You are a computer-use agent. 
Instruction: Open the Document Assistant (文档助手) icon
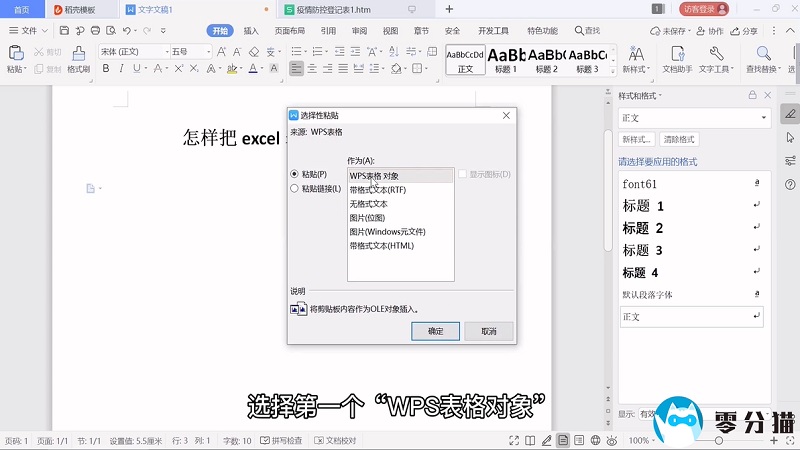(677, 54)
